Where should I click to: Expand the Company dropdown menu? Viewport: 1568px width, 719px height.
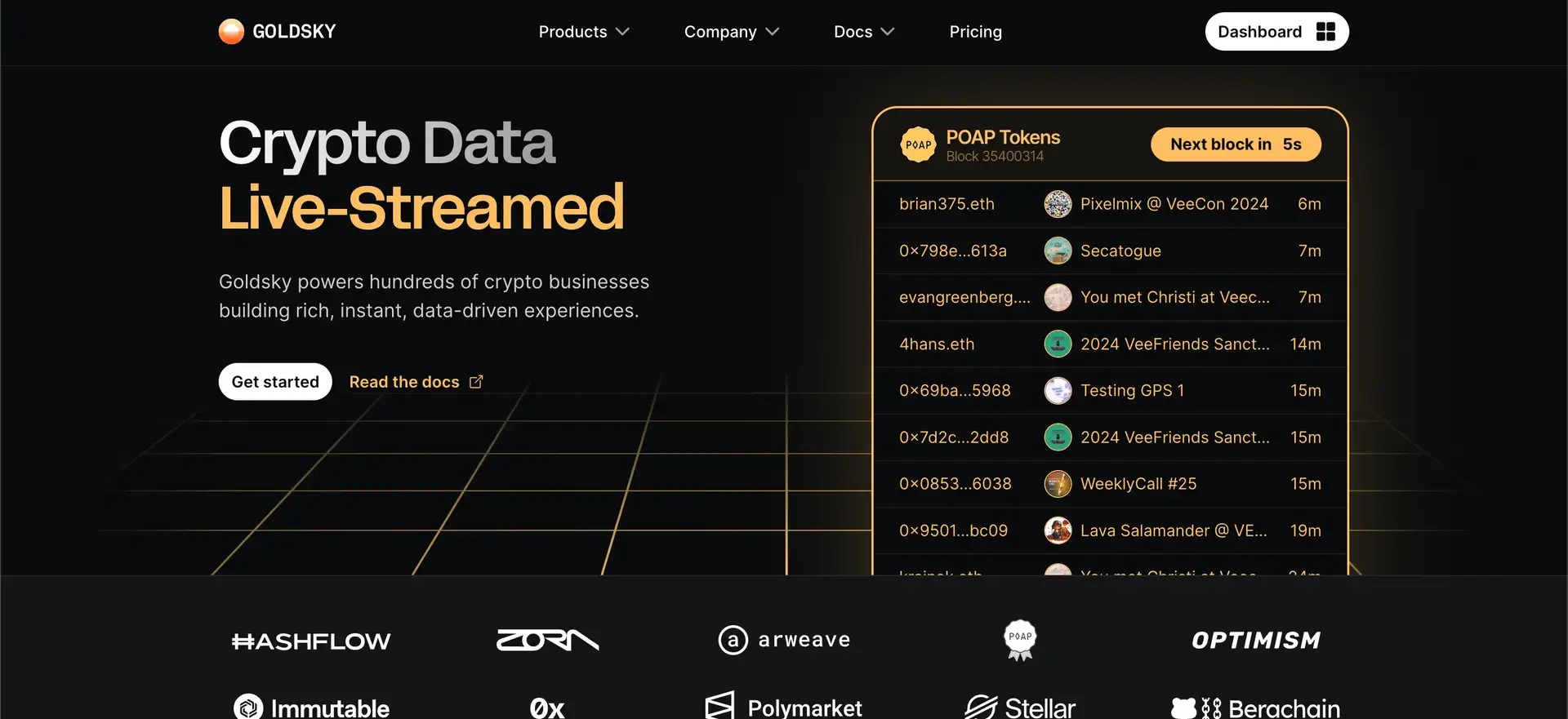[x=731, y=32]
